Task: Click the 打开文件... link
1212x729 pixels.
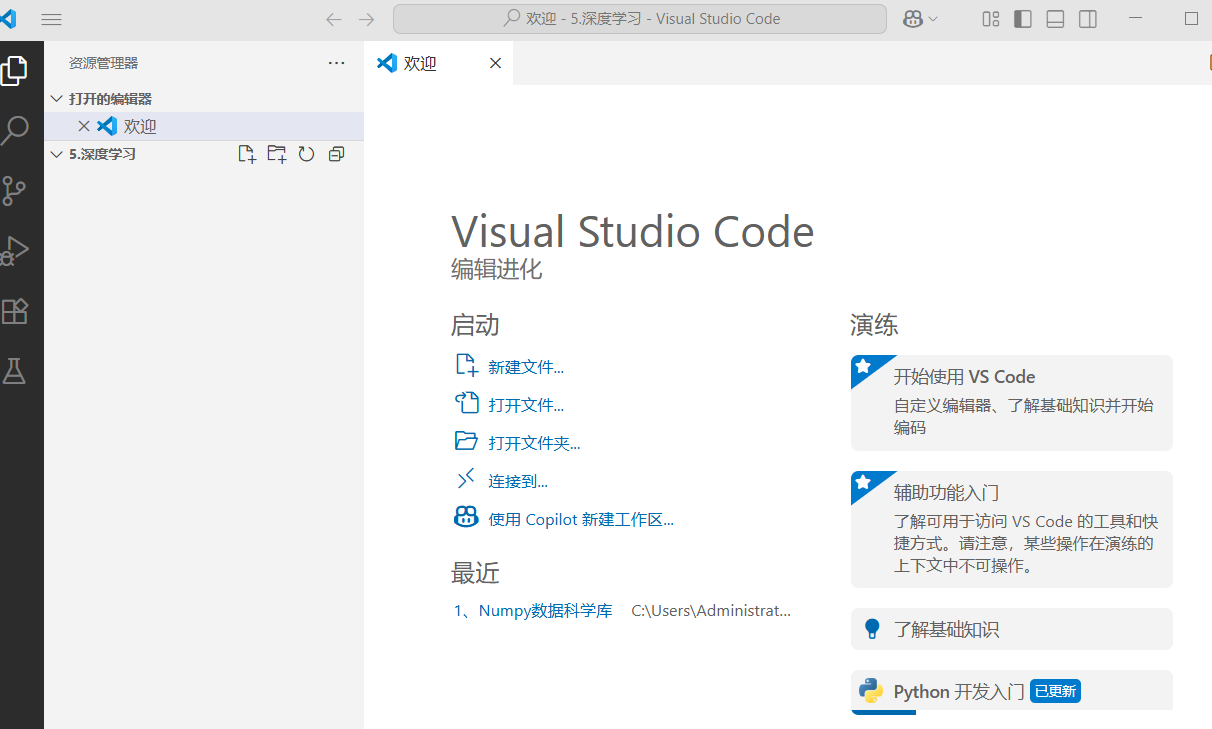Action: pos(526,405)
